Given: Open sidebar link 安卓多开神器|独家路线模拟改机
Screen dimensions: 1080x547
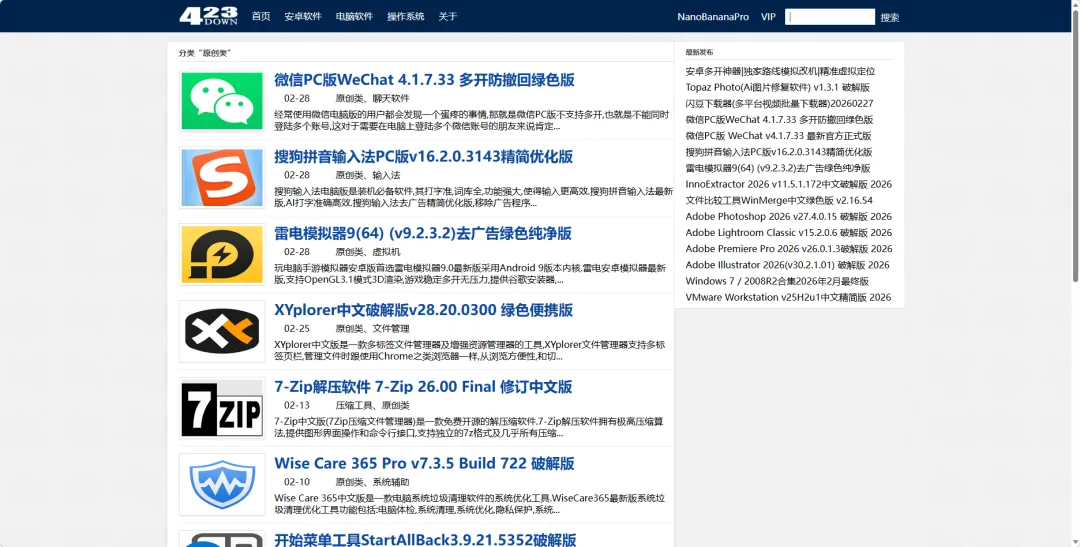Looking at the screenshot, I should pyautogui.click(x=780, y=71).
